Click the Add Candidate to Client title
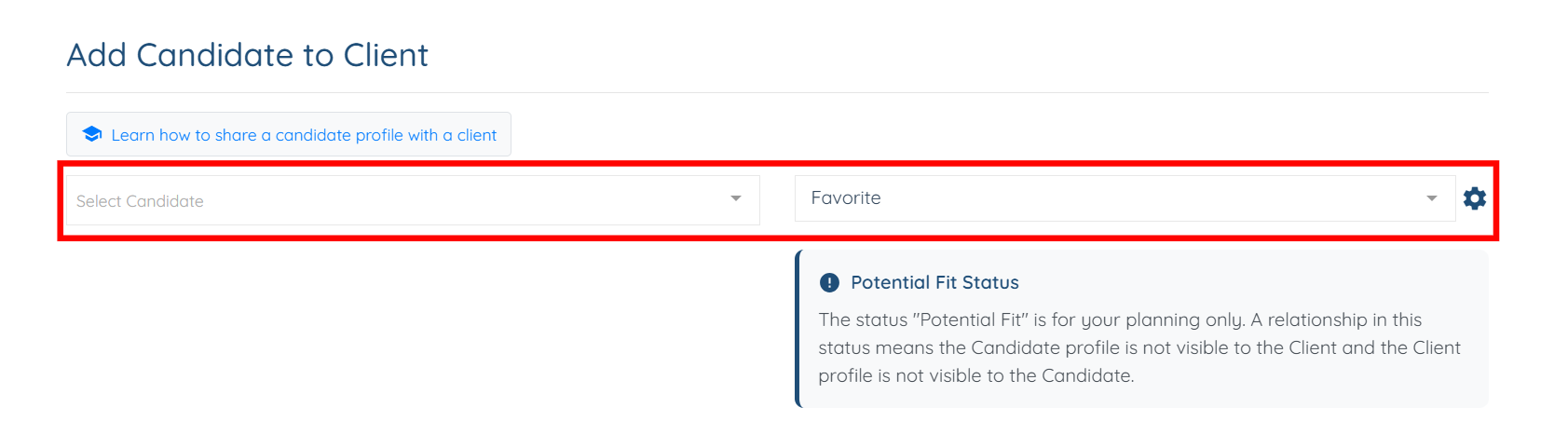The height and width of the screenshot is (421, 1568). pyautogui.click(x=248, y=55)
